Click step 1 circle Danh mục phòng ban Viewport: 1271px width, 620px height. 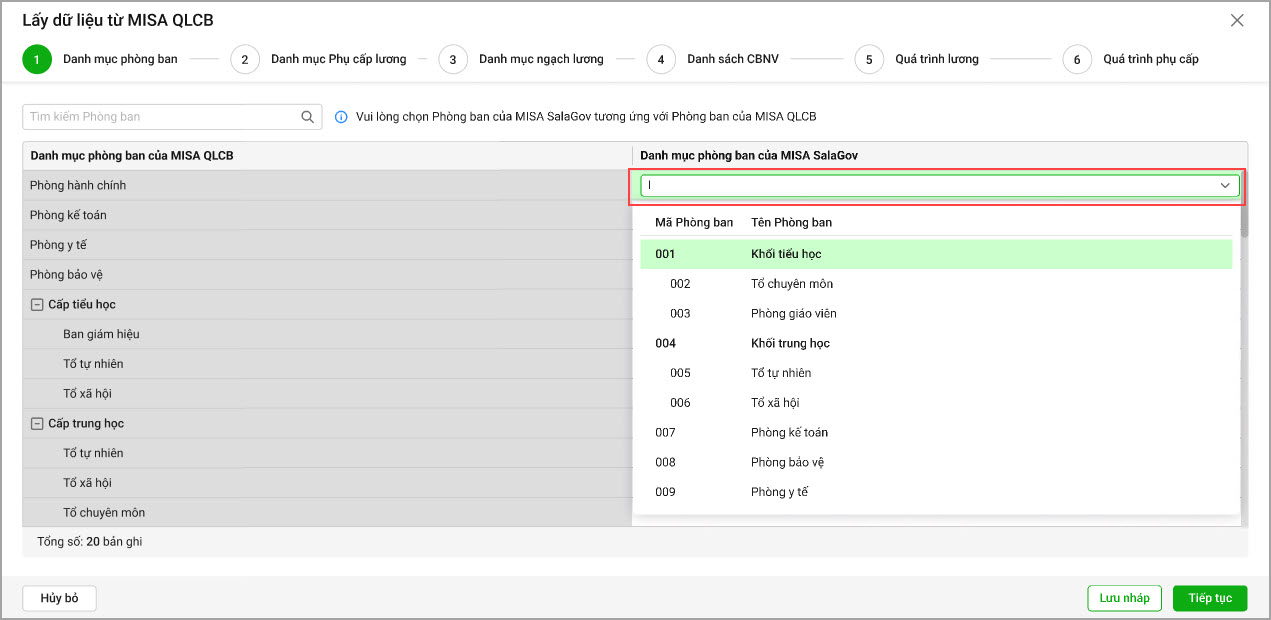click(37, 59)
